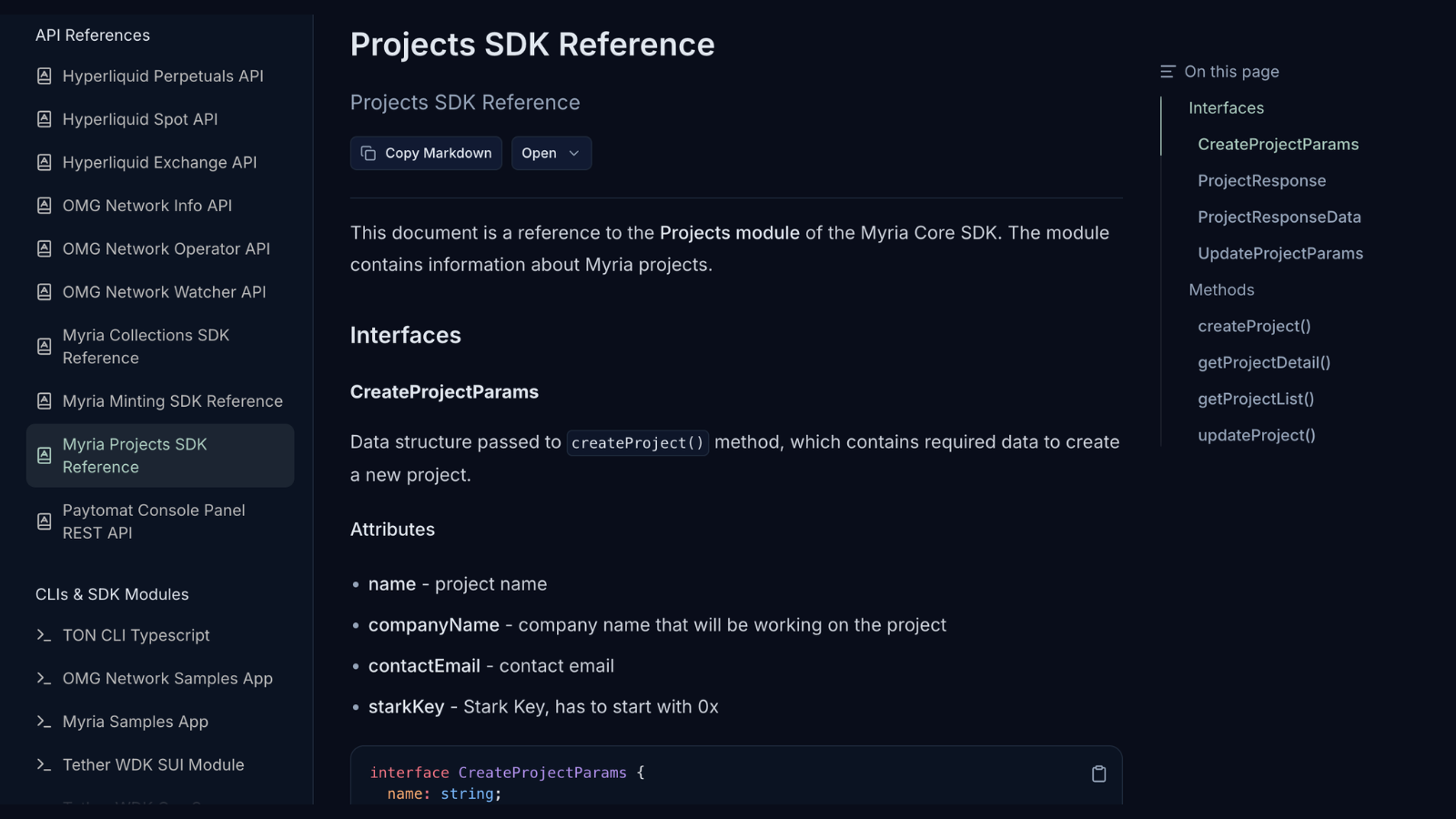The height and width of the screenshot is (819, 1456).
Task: Click the Tether WDK SUI Module terminal icon
Action: click(44, 765)
